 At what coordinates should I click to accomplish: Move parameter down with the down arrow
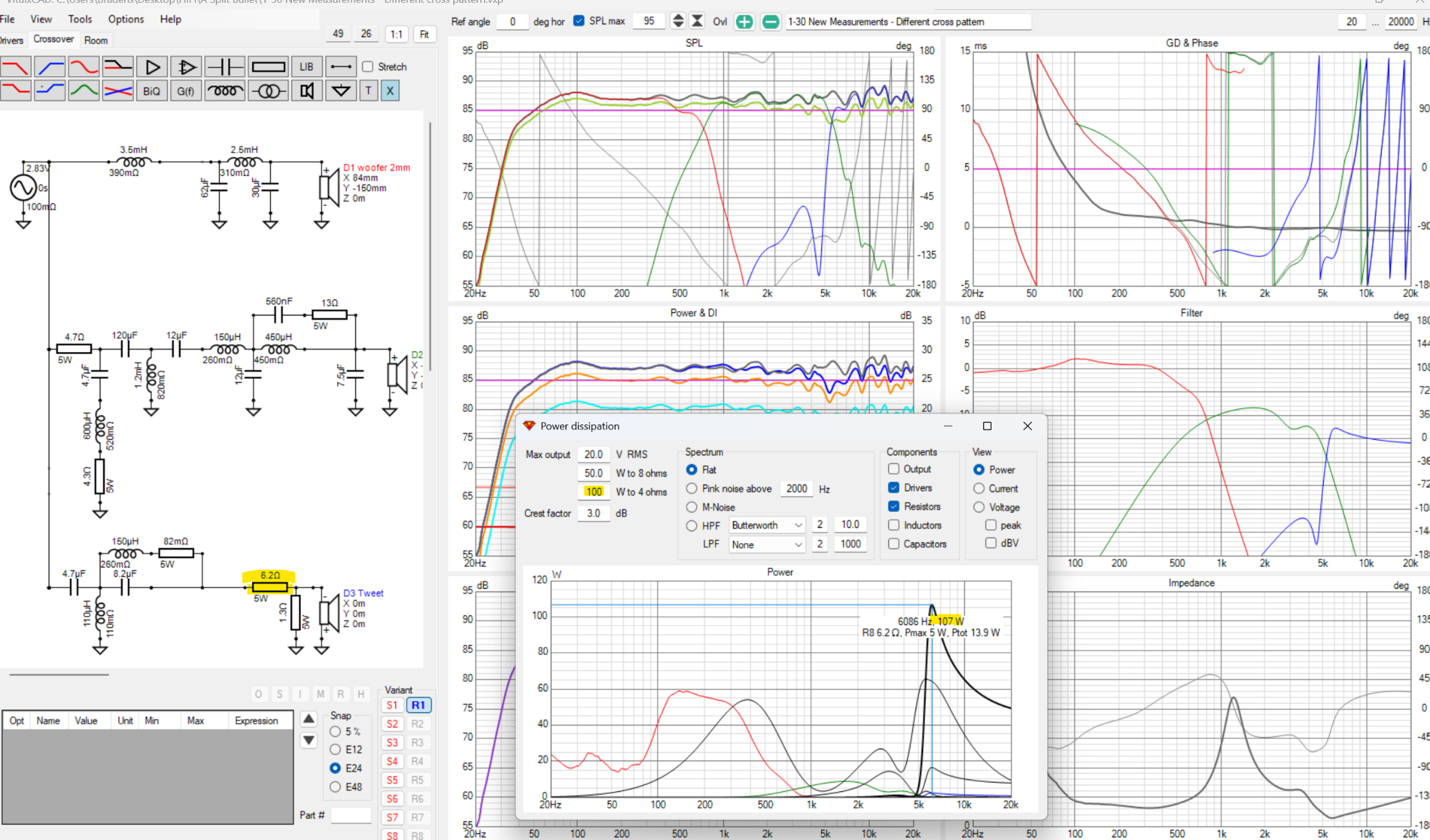coord(309,740)
